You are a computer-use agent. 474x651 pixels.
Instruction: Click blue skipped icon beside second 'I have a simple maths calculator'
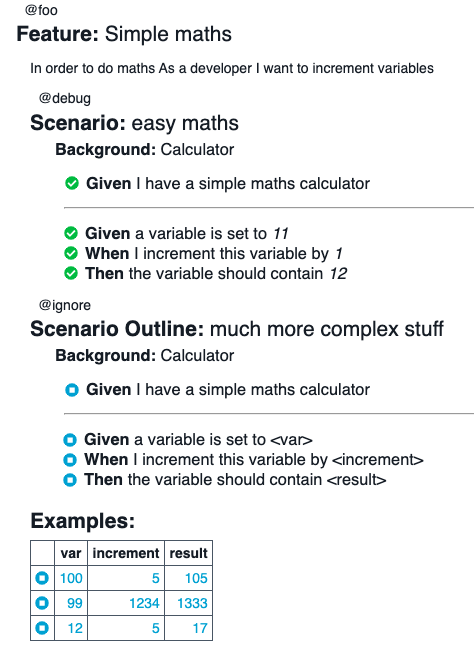pyautogui.click(x=72, y=390)
